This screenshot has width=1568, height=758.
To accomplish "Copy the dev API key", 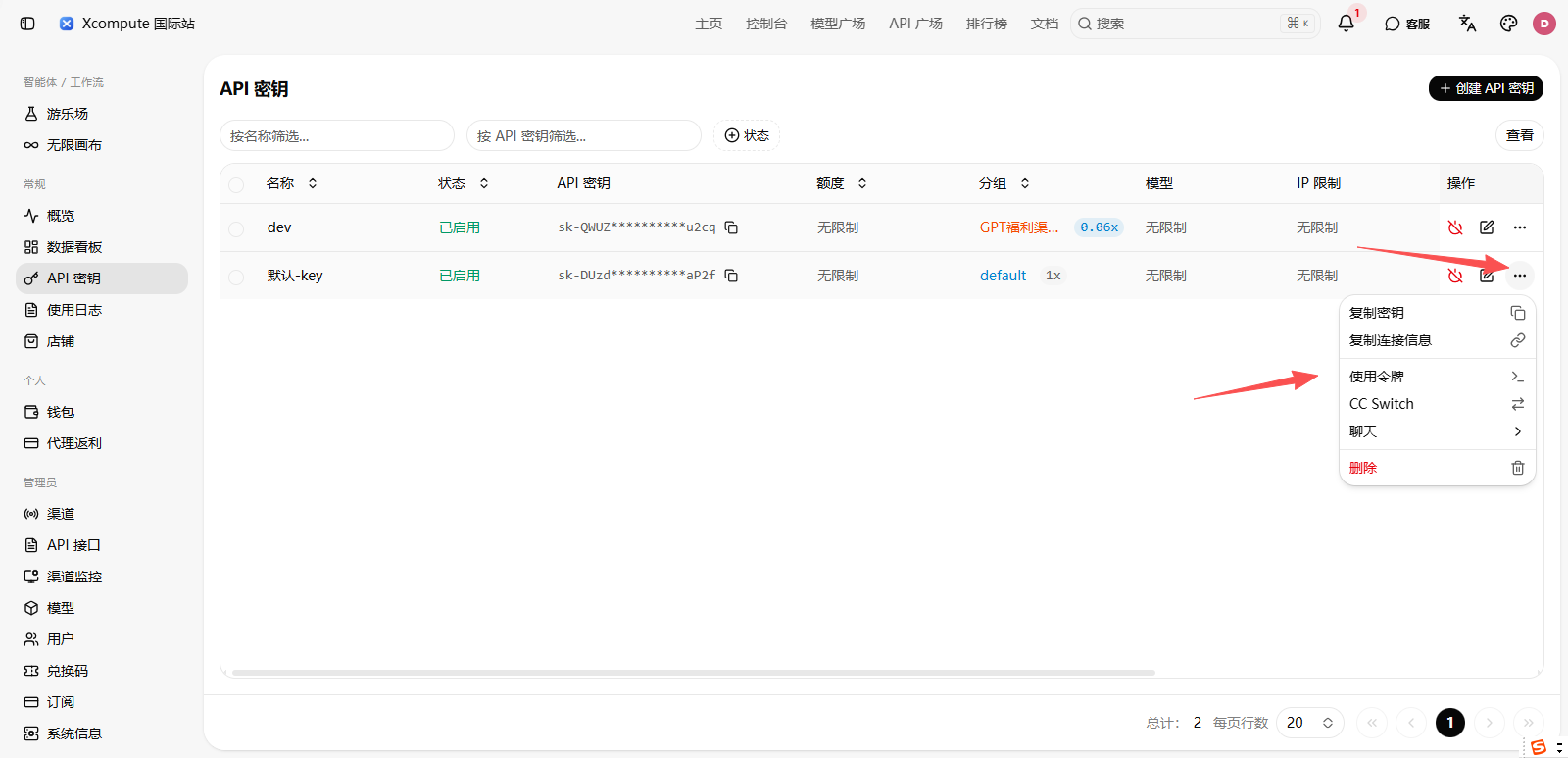I will (731, 227).
